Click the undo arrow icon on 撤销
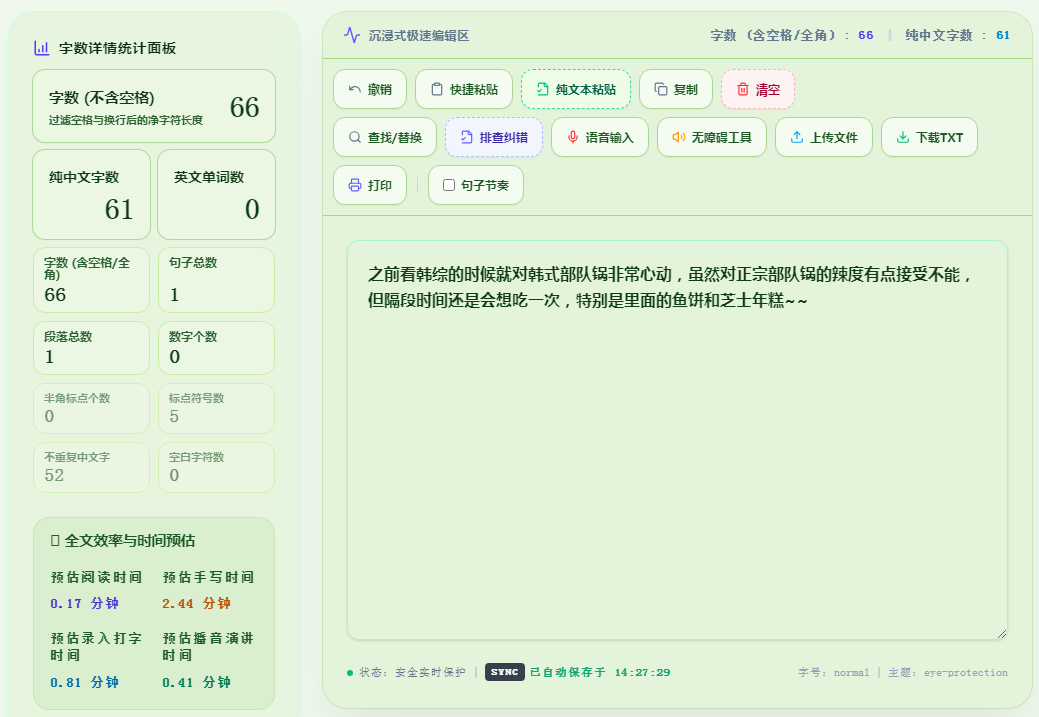 point(355,89)
